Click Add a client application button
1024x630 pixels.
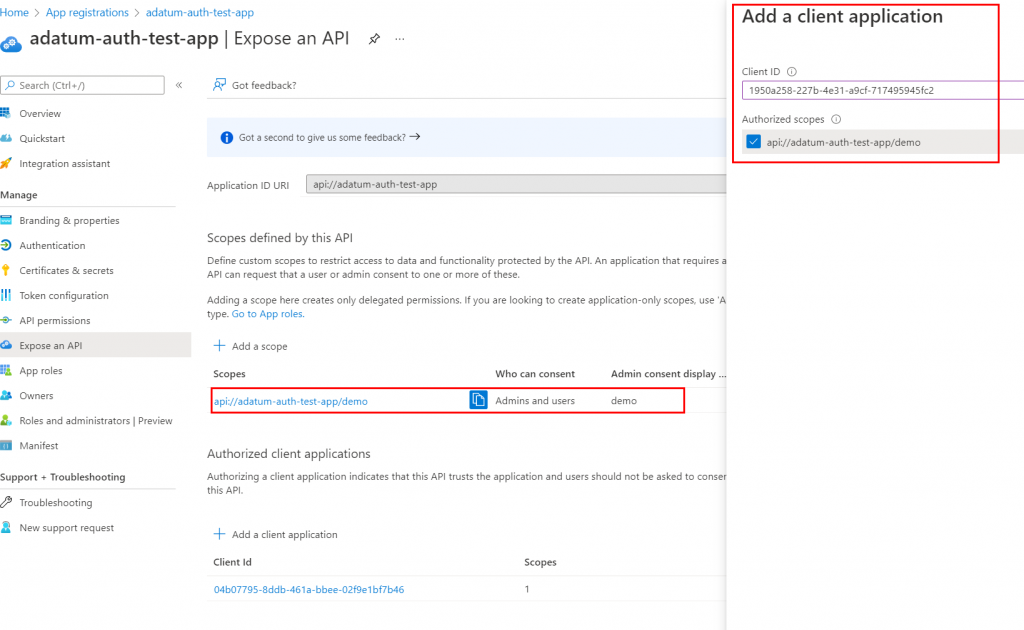(x=276, y=534)
